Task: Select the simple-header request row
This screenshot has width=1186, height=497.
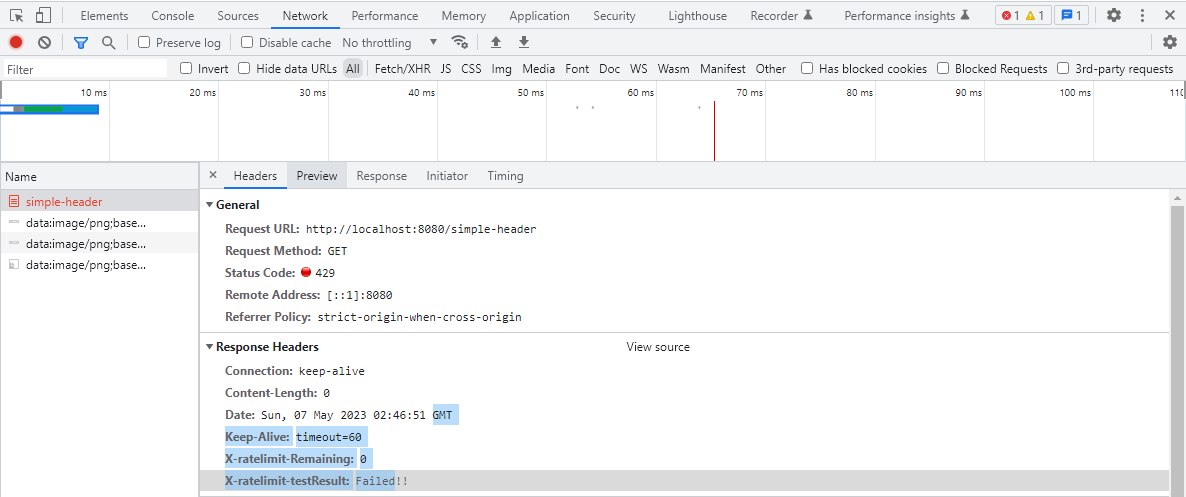Action: click(99, 202)
